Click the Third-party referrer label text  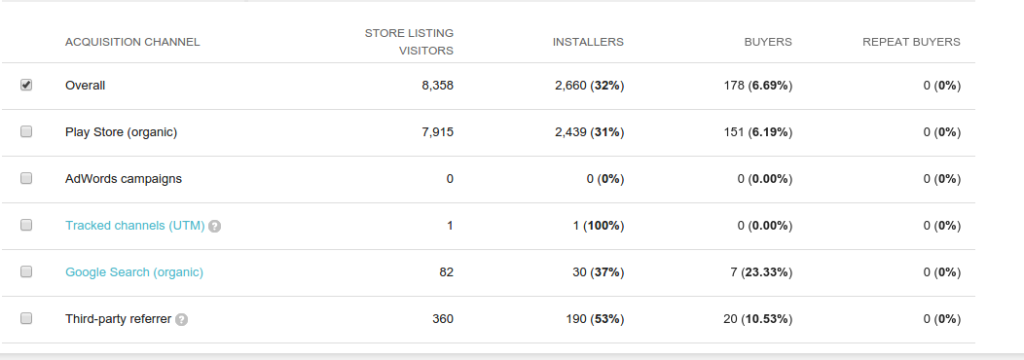click(x=118, y=319)
